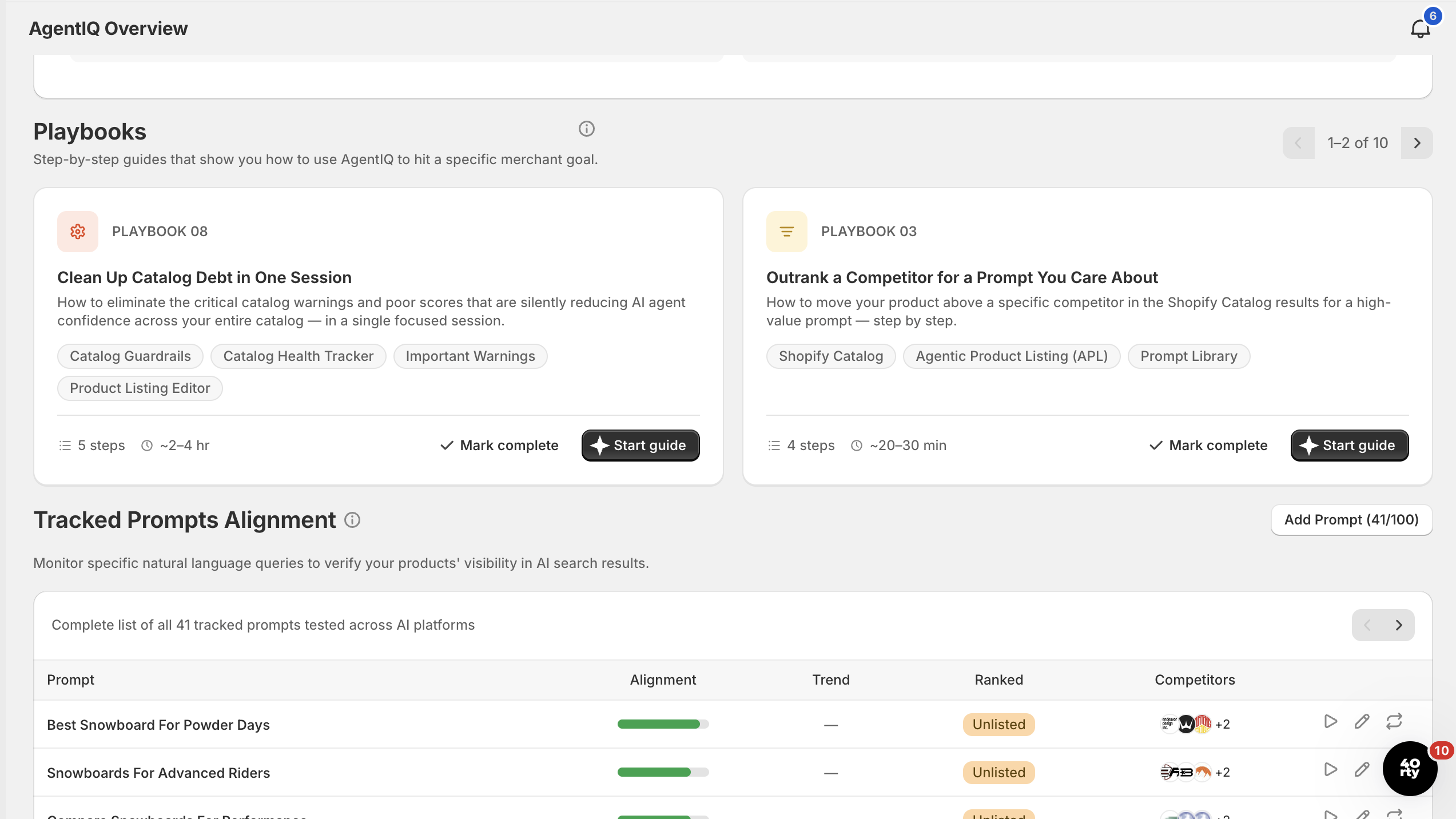Mark Playbook 03 as complete
Image resolution: width=1456 pixels, height=819 pixels.
tap(1208, 446)
